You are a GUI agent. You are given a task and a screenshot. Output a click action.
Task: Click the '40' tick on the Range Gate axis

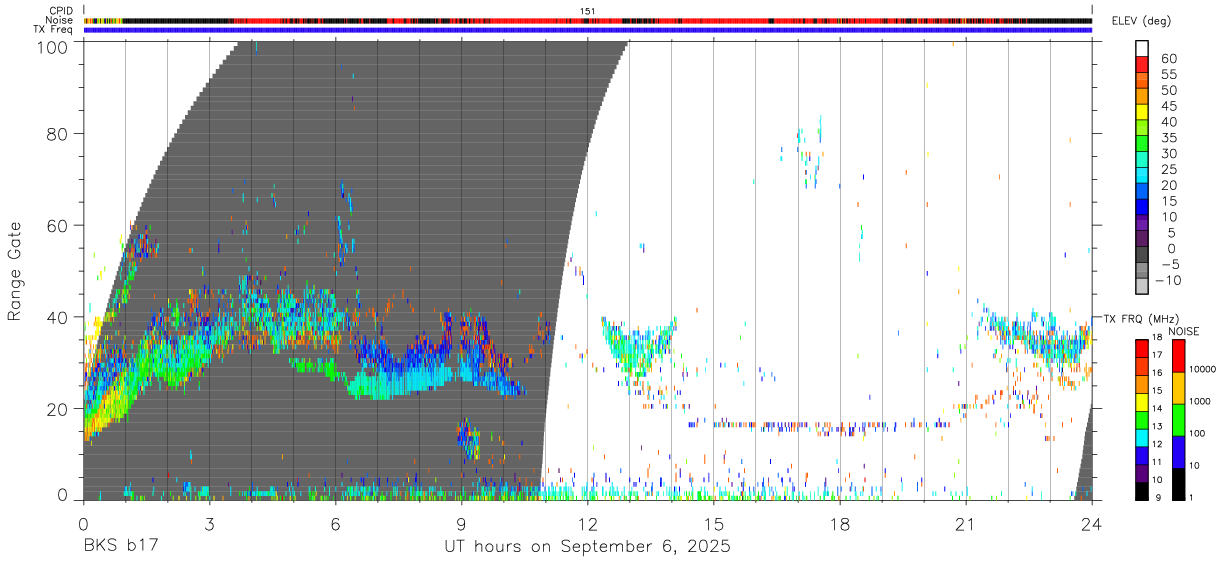(x=58, y=317)
